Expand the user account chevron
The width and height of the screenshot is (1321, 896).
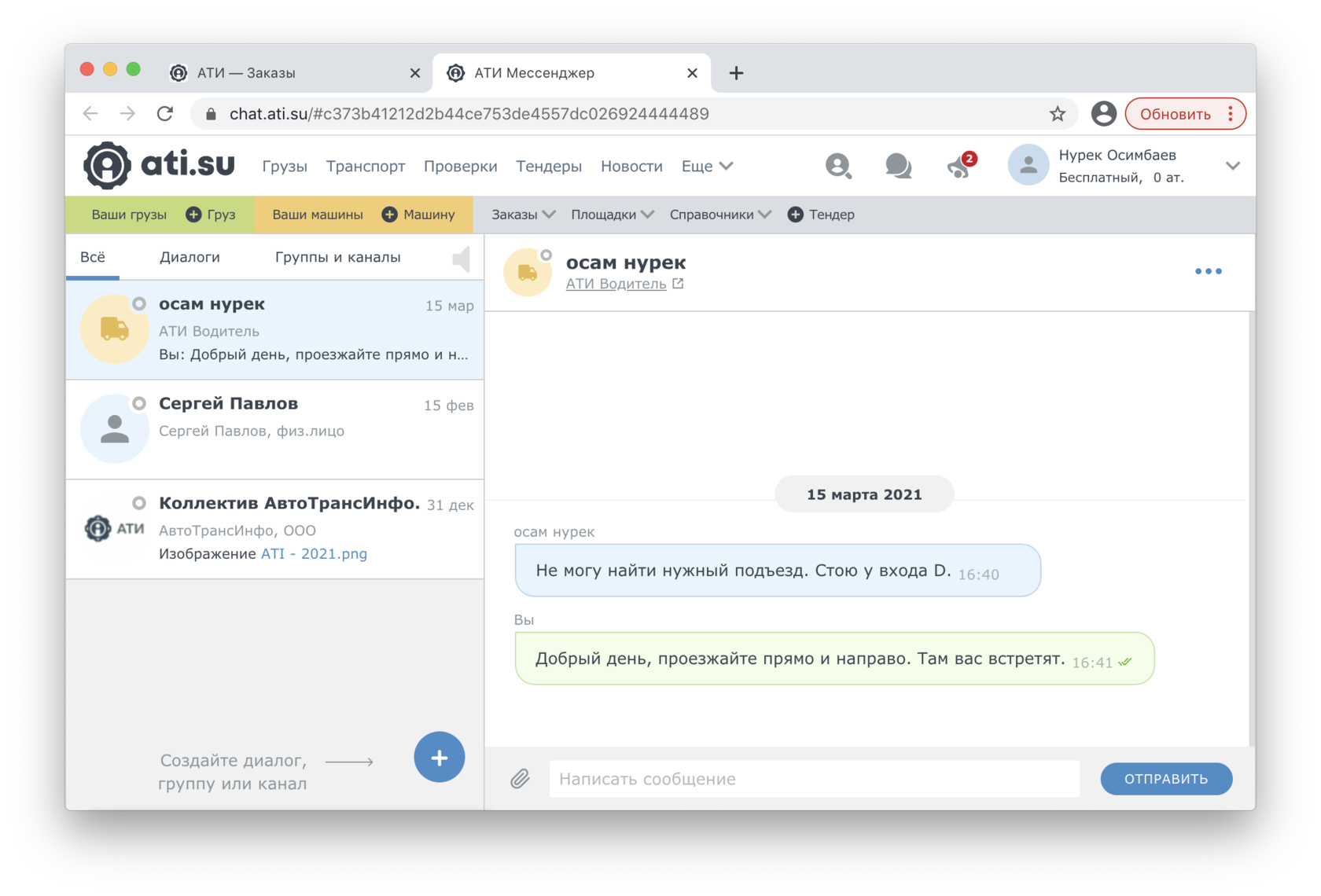click(1232, 166)
